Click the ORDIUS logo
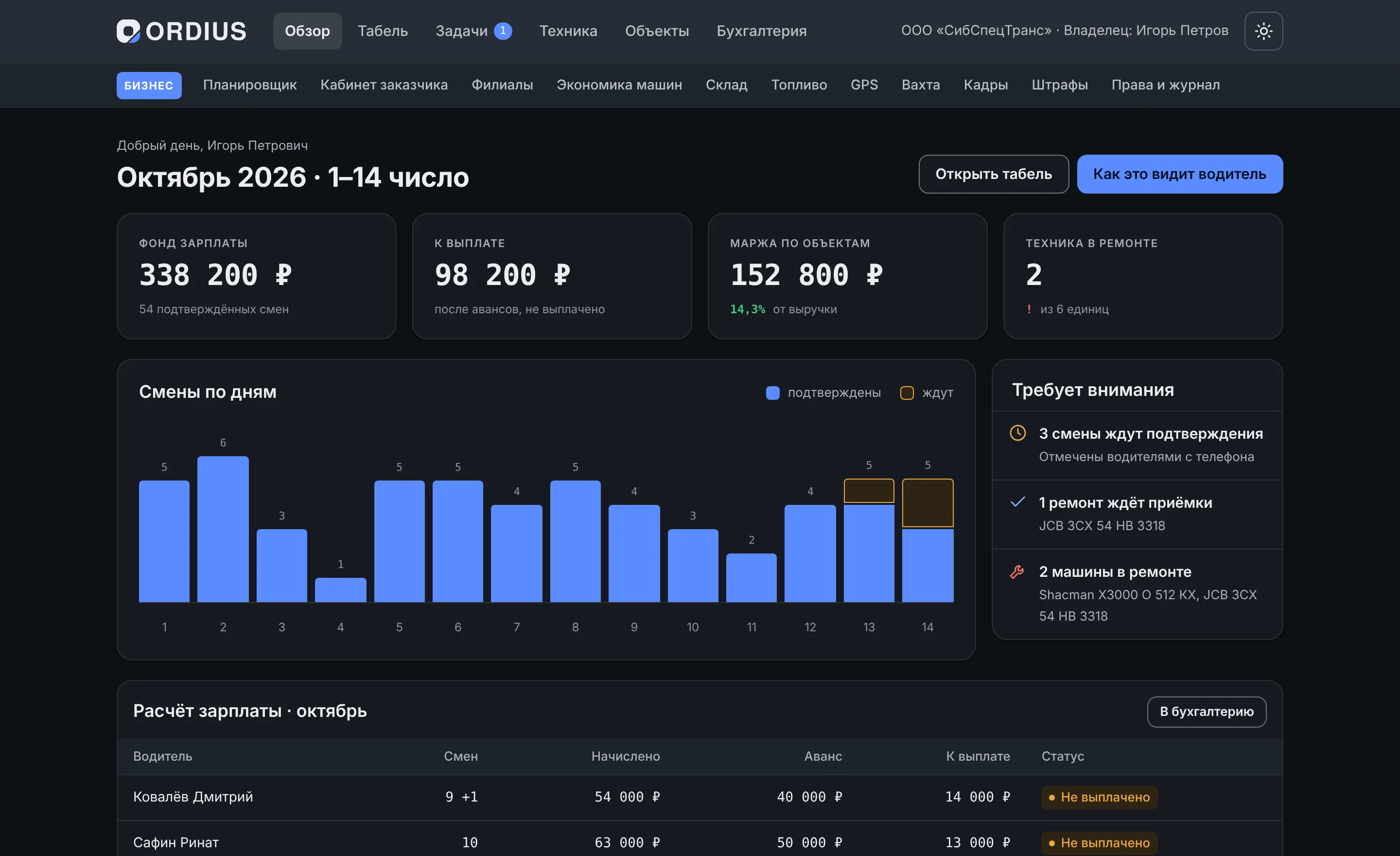The image size is (1400, 856). click(181, 31)
